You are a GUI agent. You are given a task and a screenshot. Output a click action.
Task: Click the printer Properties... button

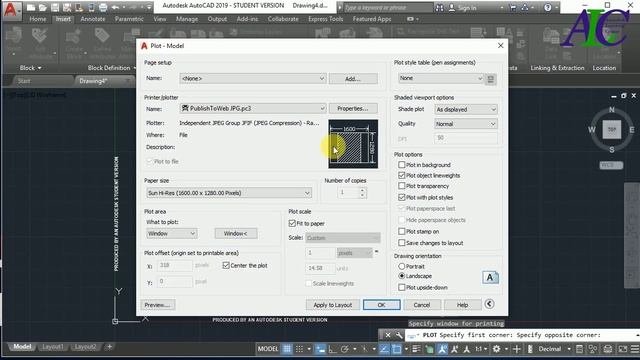[353, 109]
